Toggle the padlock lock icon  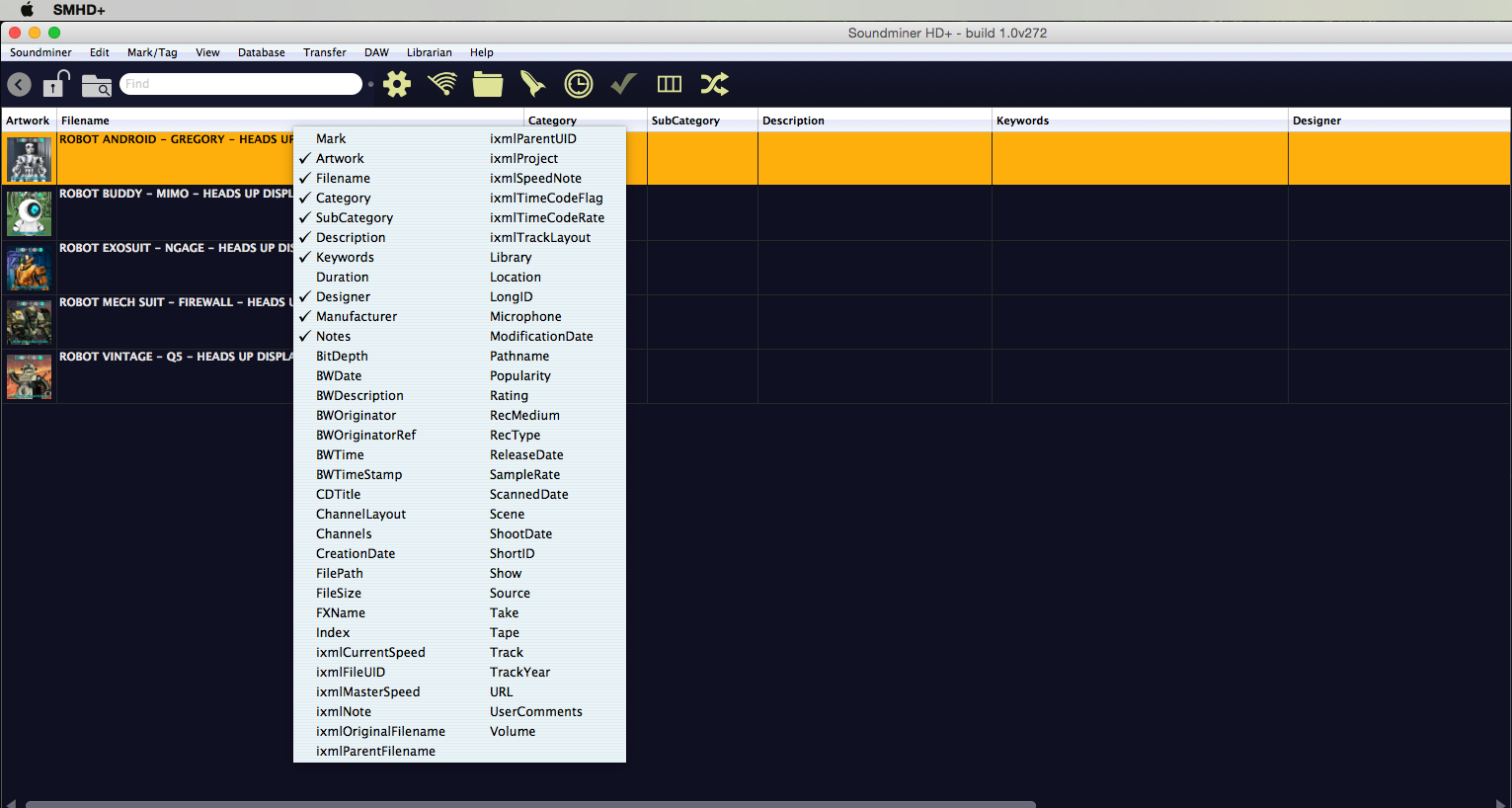pos(57,84)
